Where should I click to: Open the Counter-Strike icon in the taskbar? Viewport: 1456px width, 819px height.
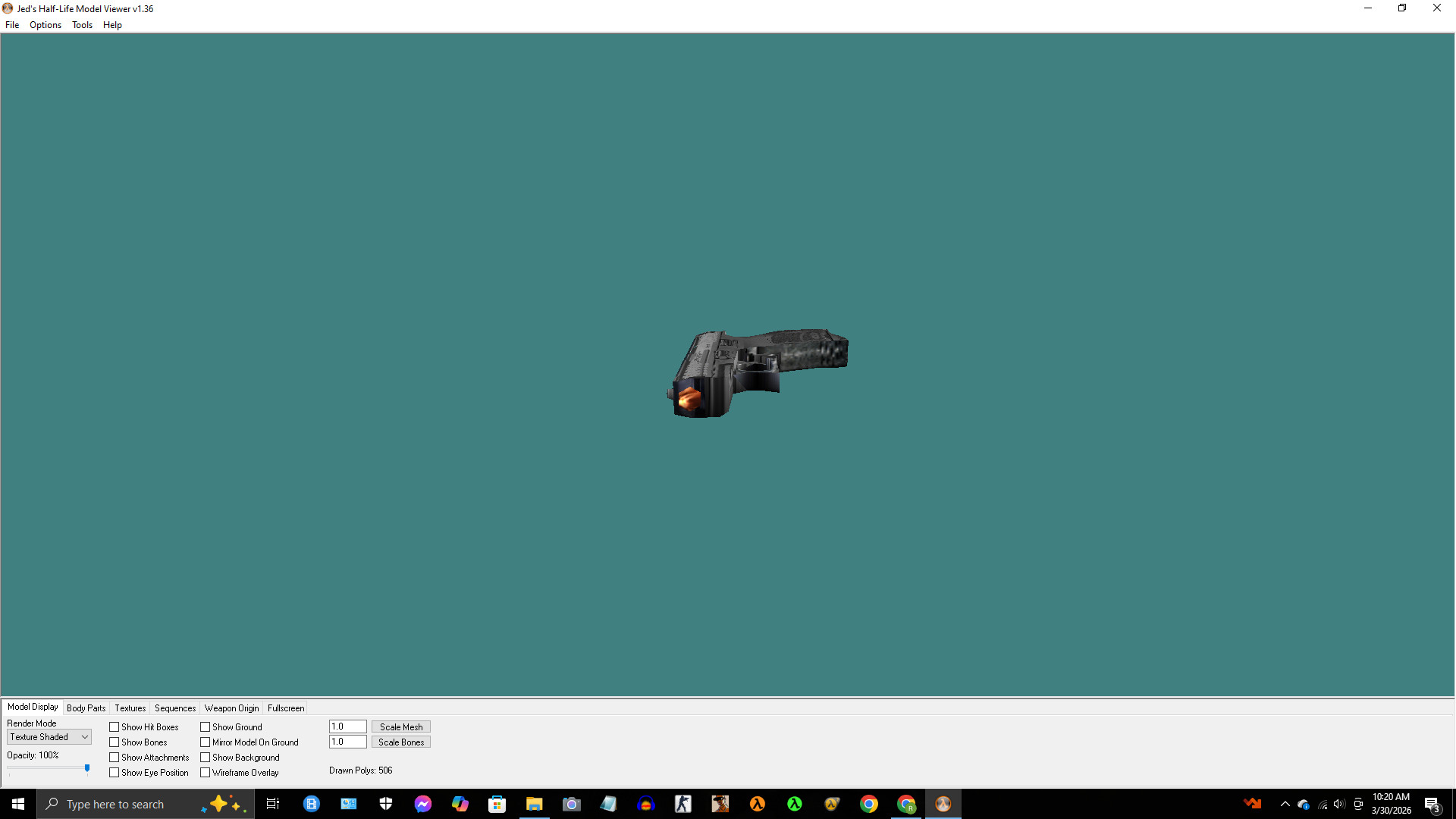(x=683, y=804)
